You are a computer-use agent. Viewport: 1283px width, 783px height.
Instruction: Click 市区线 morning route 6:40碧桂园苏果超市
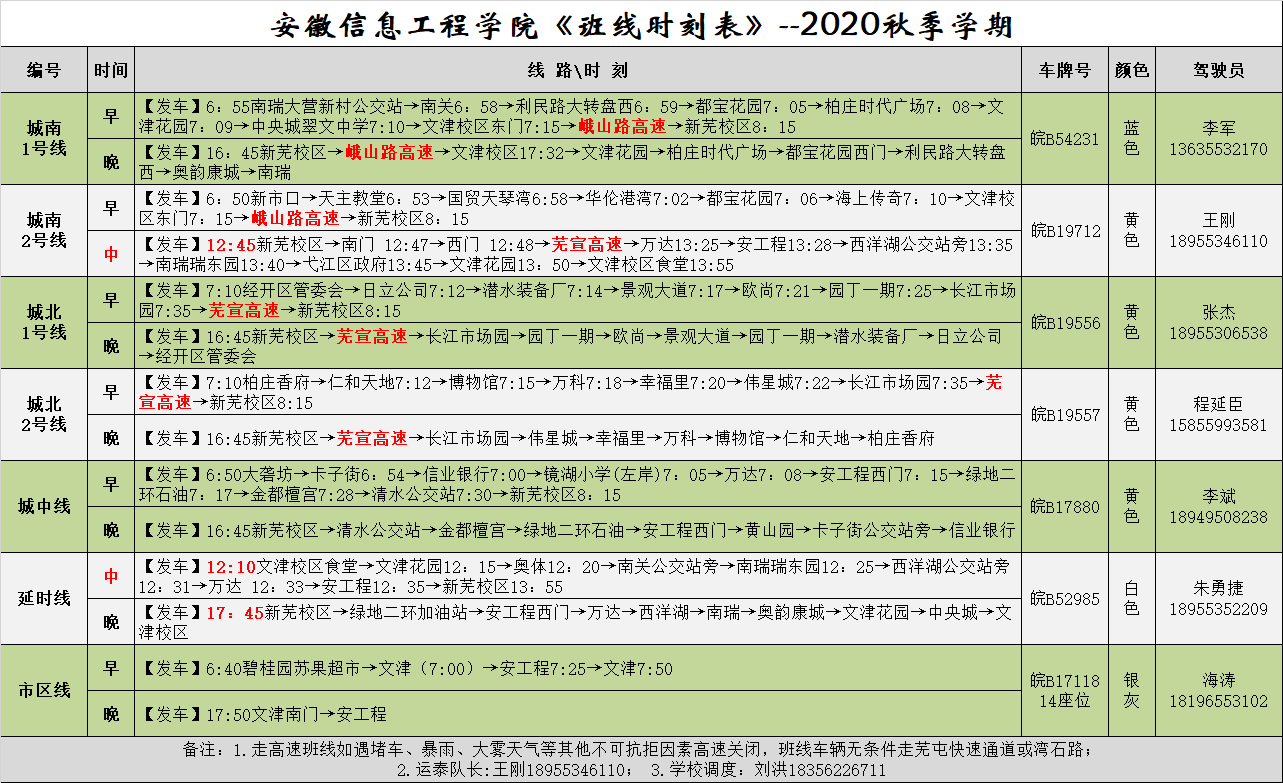point(578,668)
